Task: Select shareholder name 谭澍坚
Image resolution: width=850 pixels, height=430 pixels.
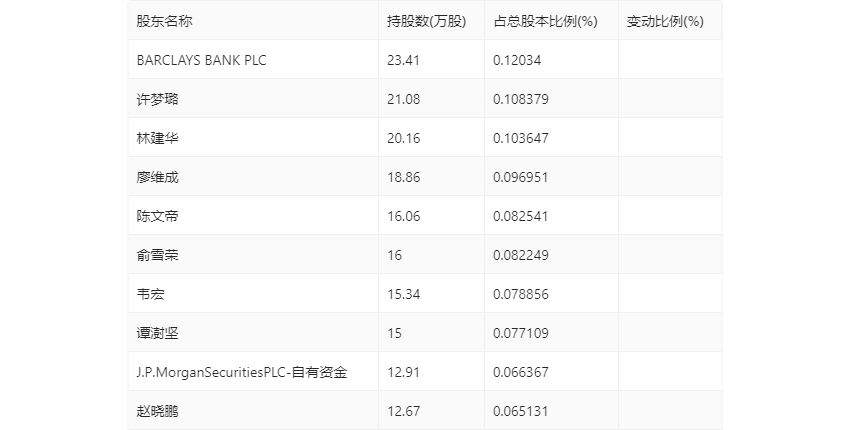Action: (157, 333)
